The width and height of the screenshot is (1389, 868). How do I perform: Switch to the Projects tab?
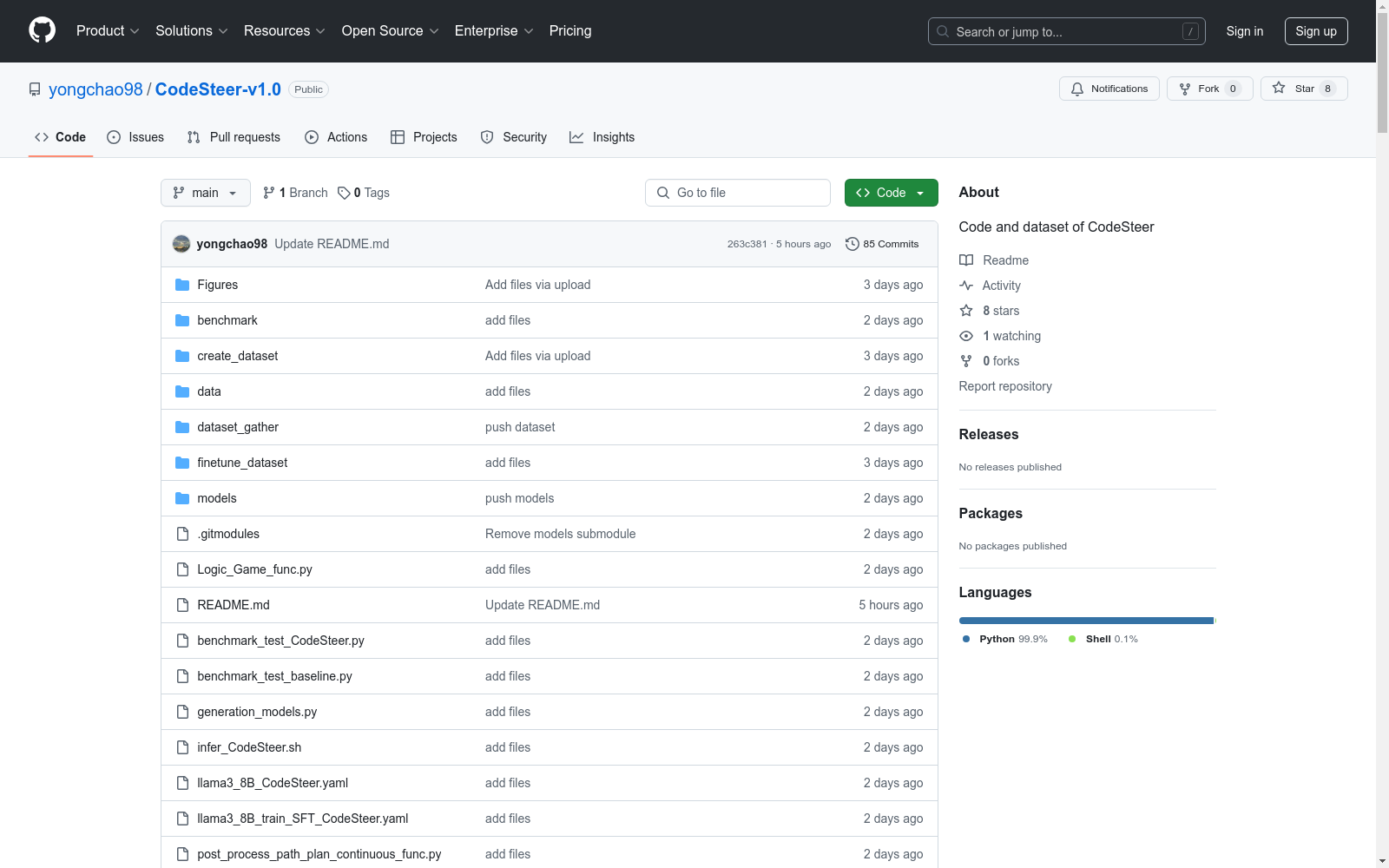[x=424, y=137]
